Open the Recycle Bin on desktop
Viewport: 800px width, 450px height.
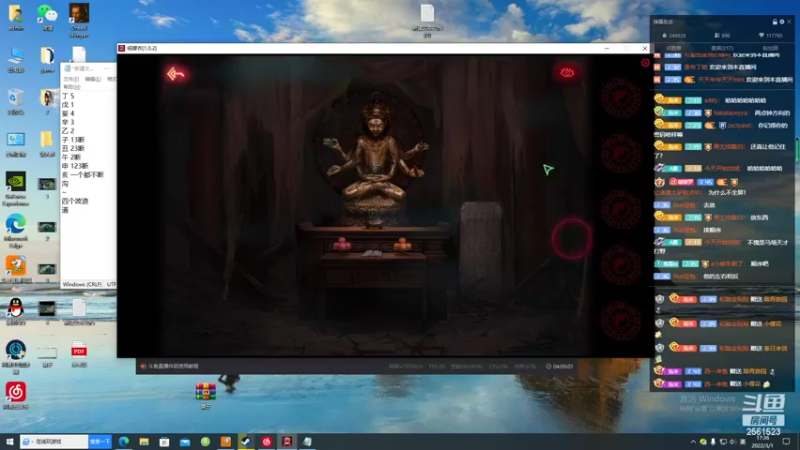pos(16,102)
